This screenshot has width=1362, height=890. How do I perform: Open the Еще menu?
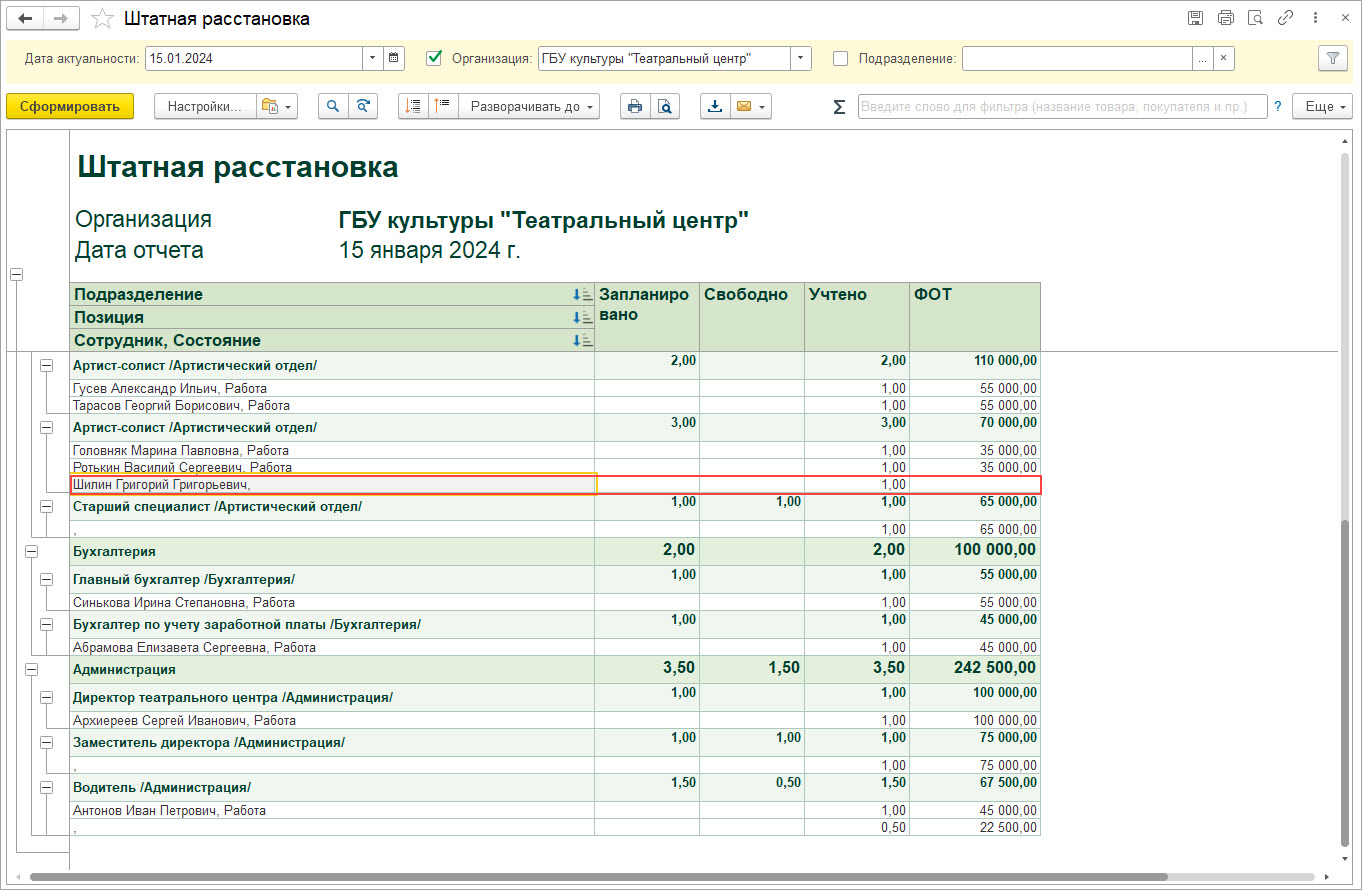[x=1322, y=106]
